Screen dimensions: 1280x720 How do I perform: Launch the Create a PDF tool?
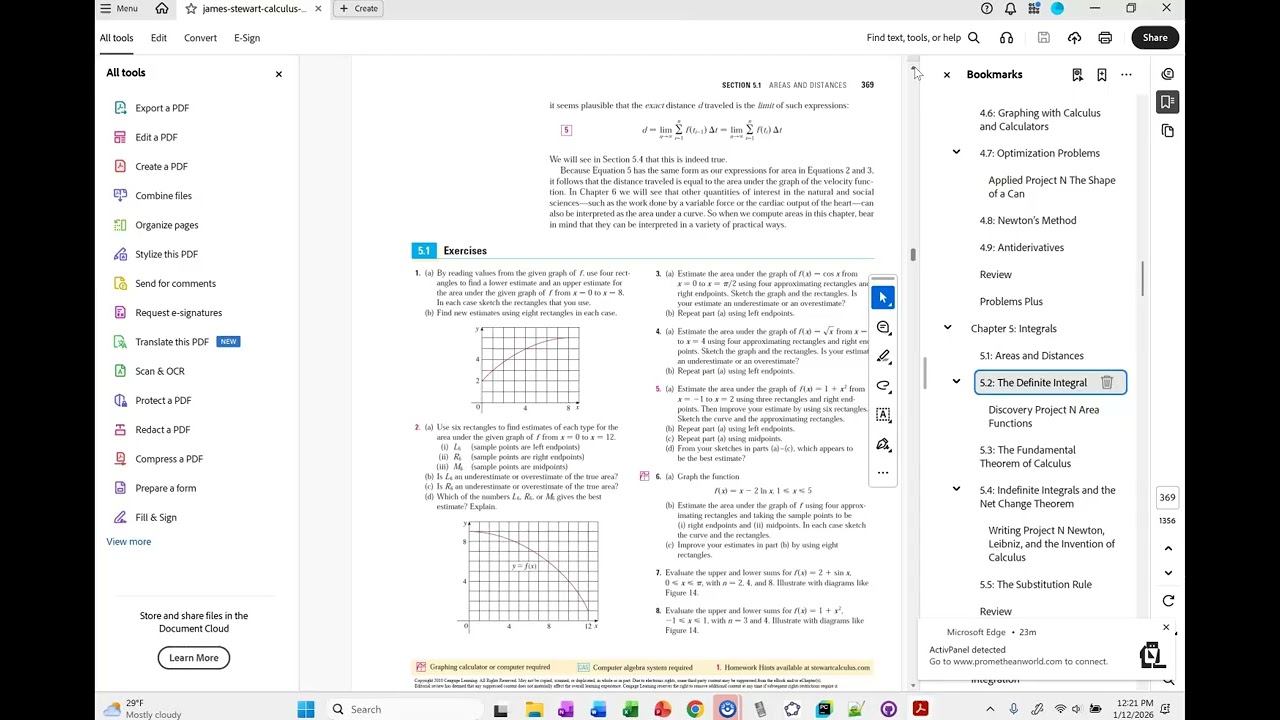161,166
